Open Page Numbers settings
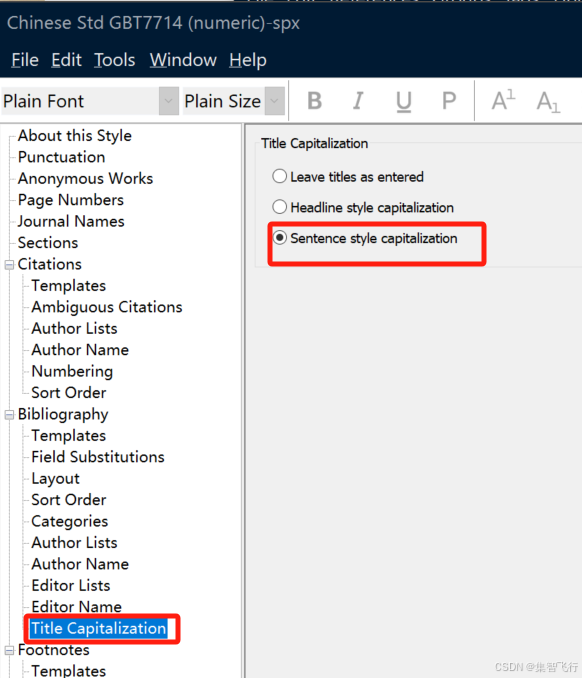 (x=70, y=200)
